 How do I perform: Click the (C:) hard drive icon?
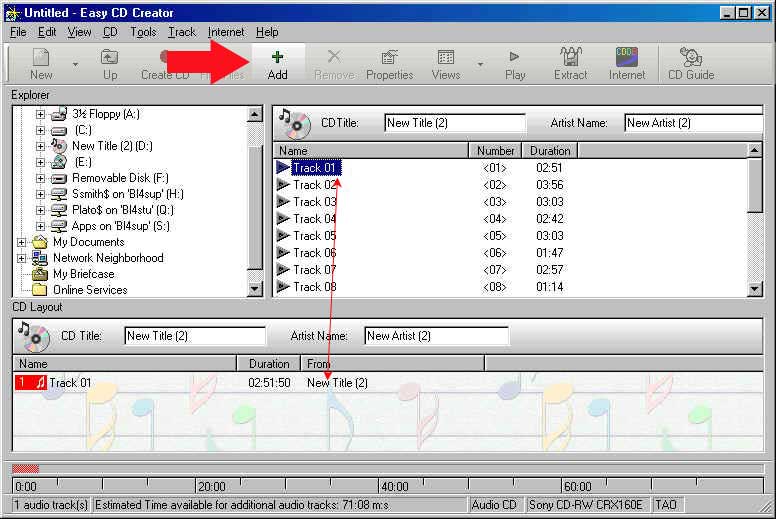59,131
